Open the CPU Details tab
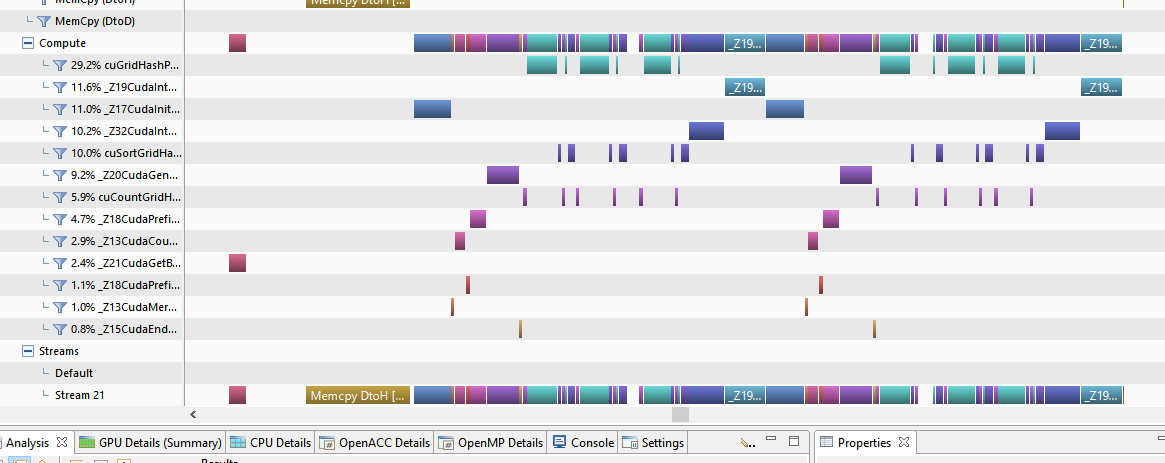1165x463 pixels. click(x=271, y=442)
